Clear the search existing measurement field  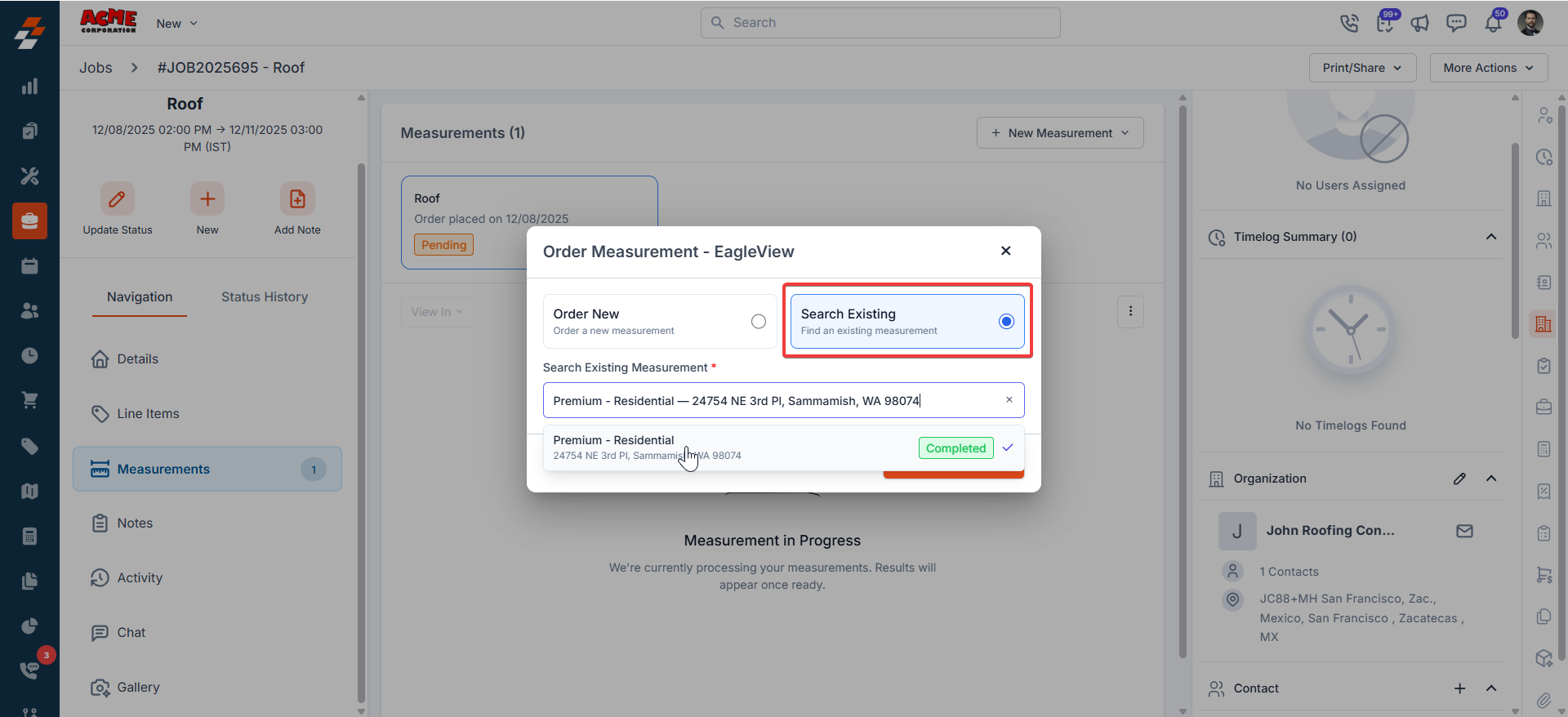[x=1009, y=400]
